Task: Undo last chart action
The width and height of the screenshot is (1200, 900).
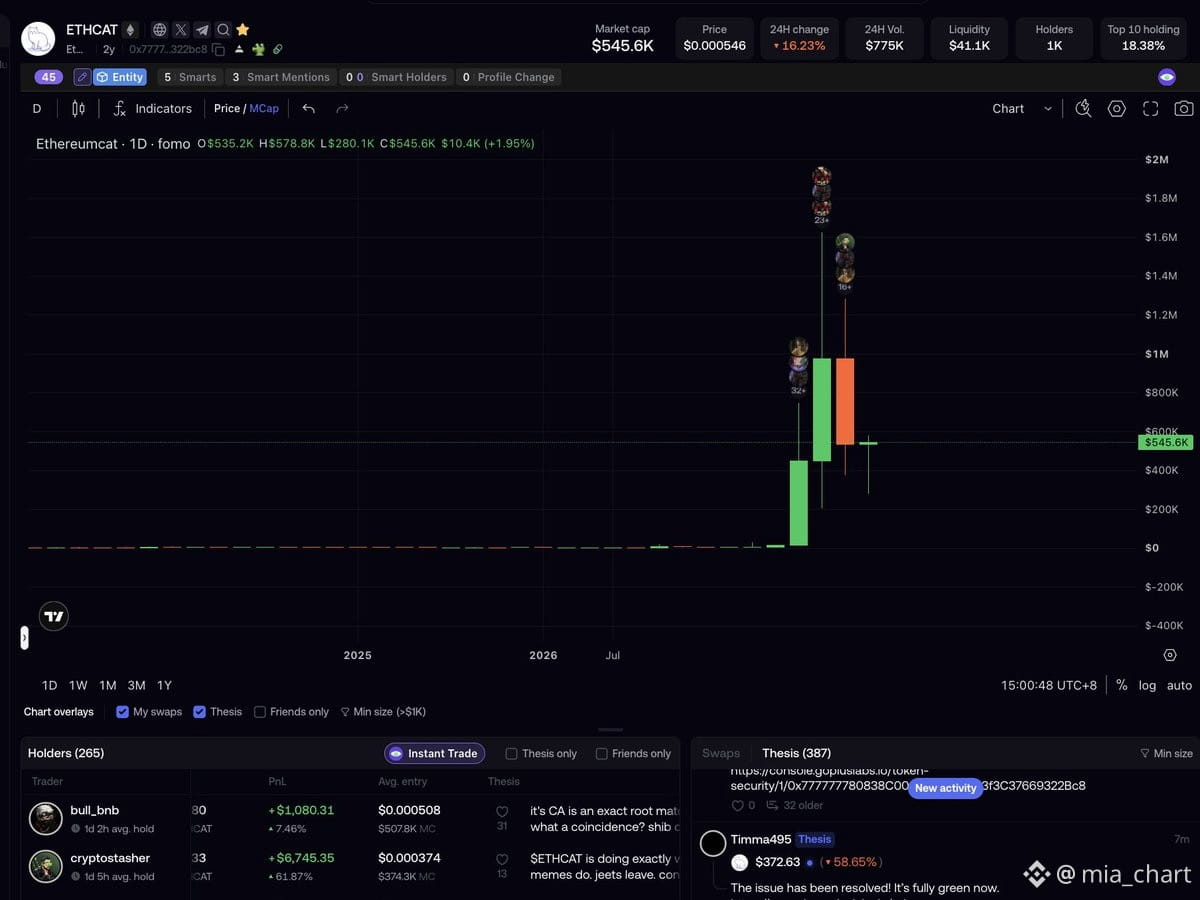Action: (309, 108)
